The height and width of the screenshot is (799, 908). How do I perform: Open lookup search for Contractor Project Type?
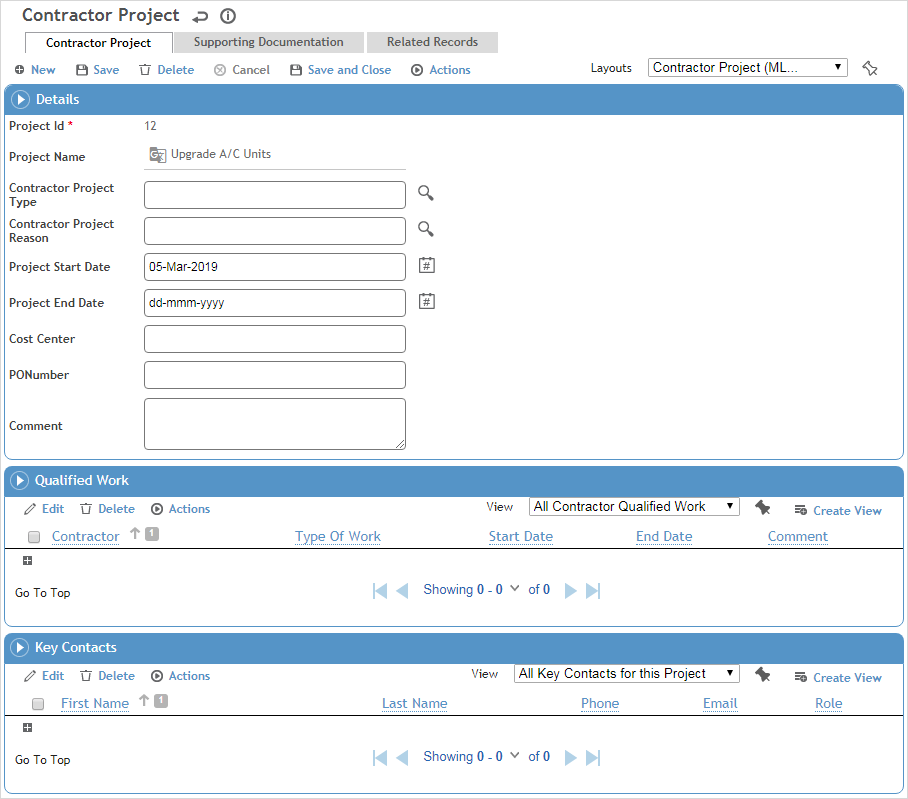tap(426, 194)
